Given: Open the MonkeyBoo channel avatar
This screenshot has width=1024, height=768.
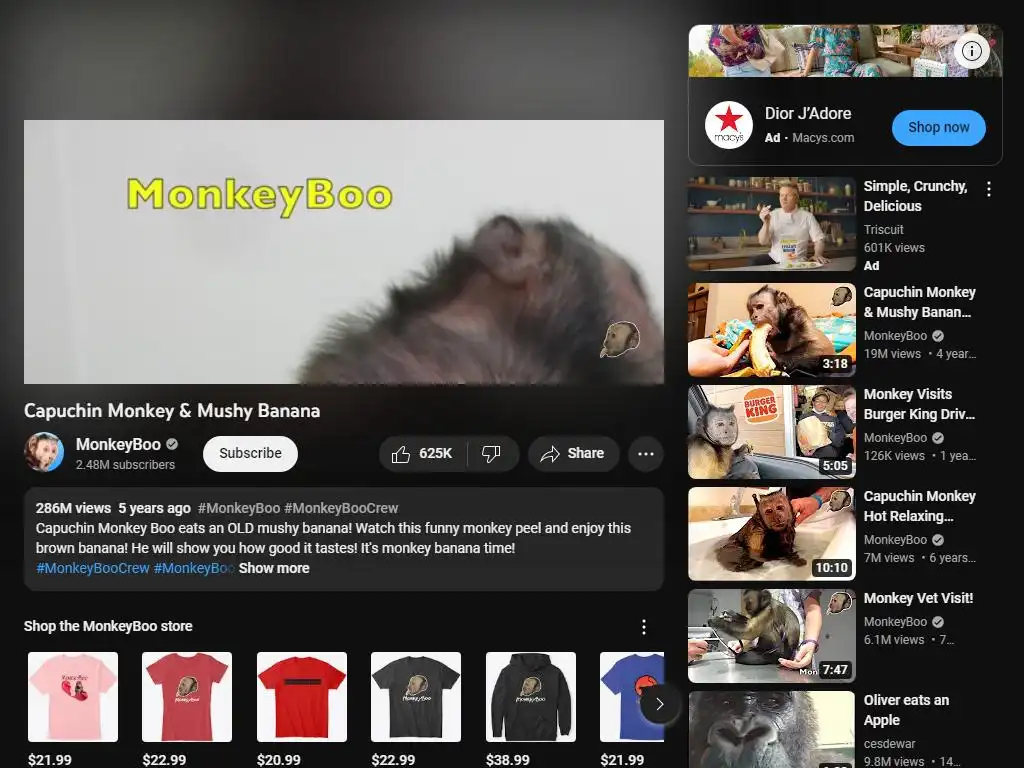Looking at the screenshot, I should (44, 452).
